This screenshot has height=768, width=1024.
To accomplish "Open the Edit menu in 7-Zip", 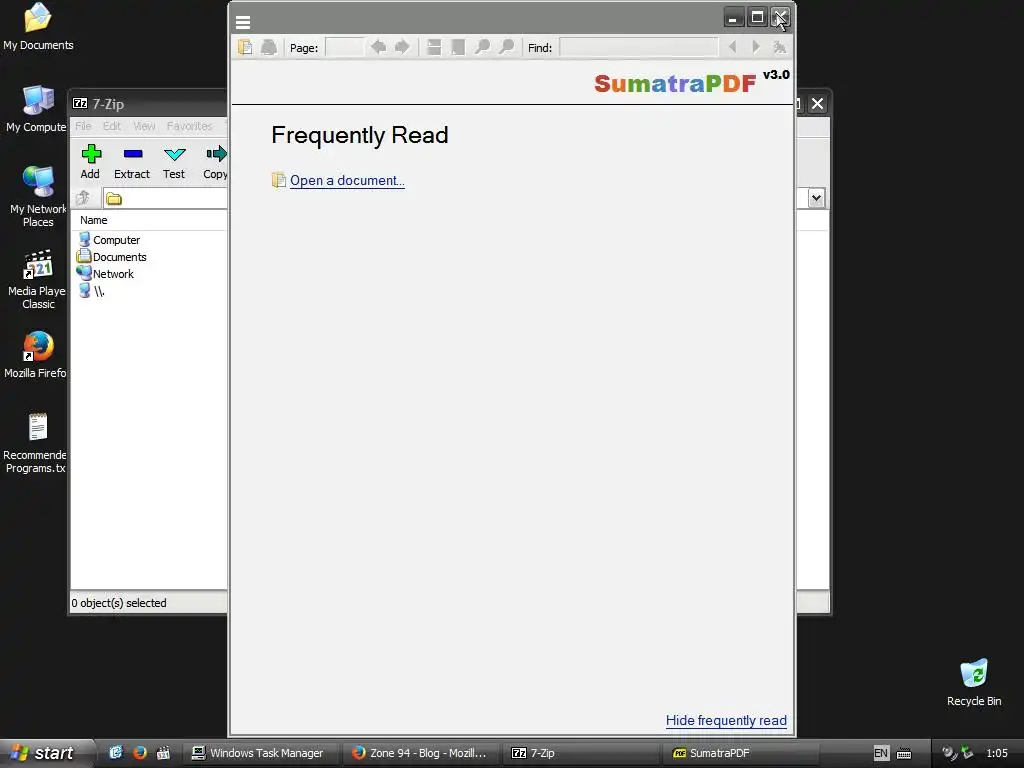I will coord(112,126).
